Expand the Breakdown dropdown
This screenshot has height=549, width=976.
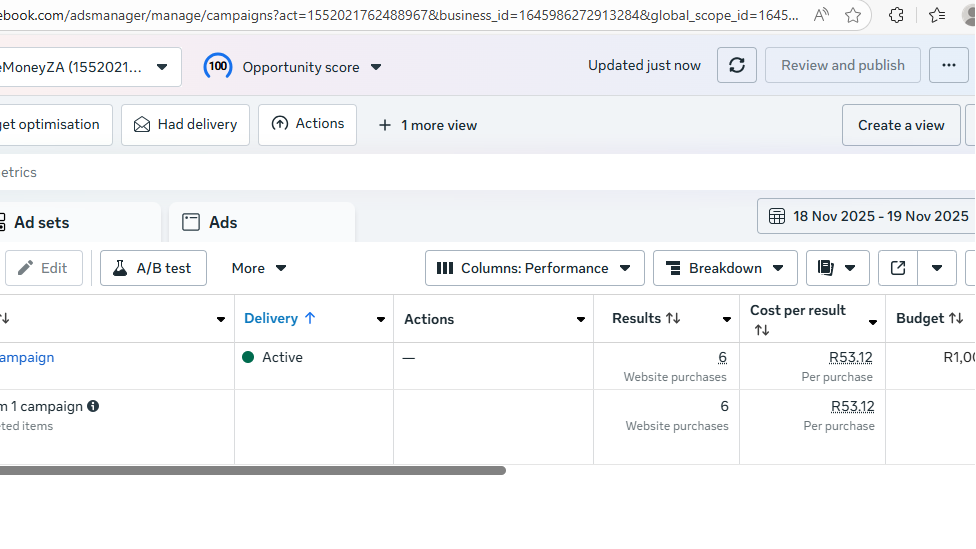(x=725, y=268)
